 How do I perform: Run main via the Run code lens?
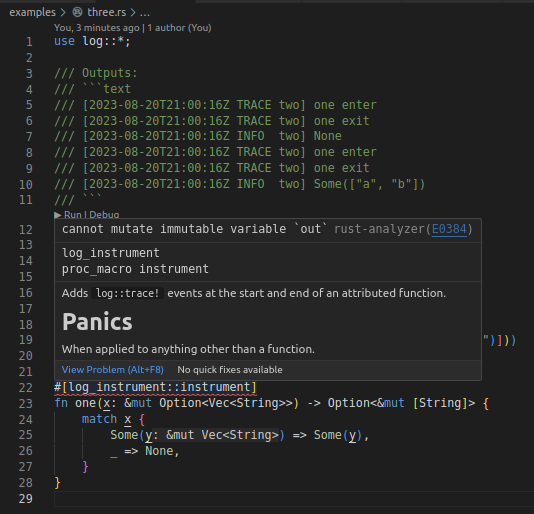[x=73, y=215]
